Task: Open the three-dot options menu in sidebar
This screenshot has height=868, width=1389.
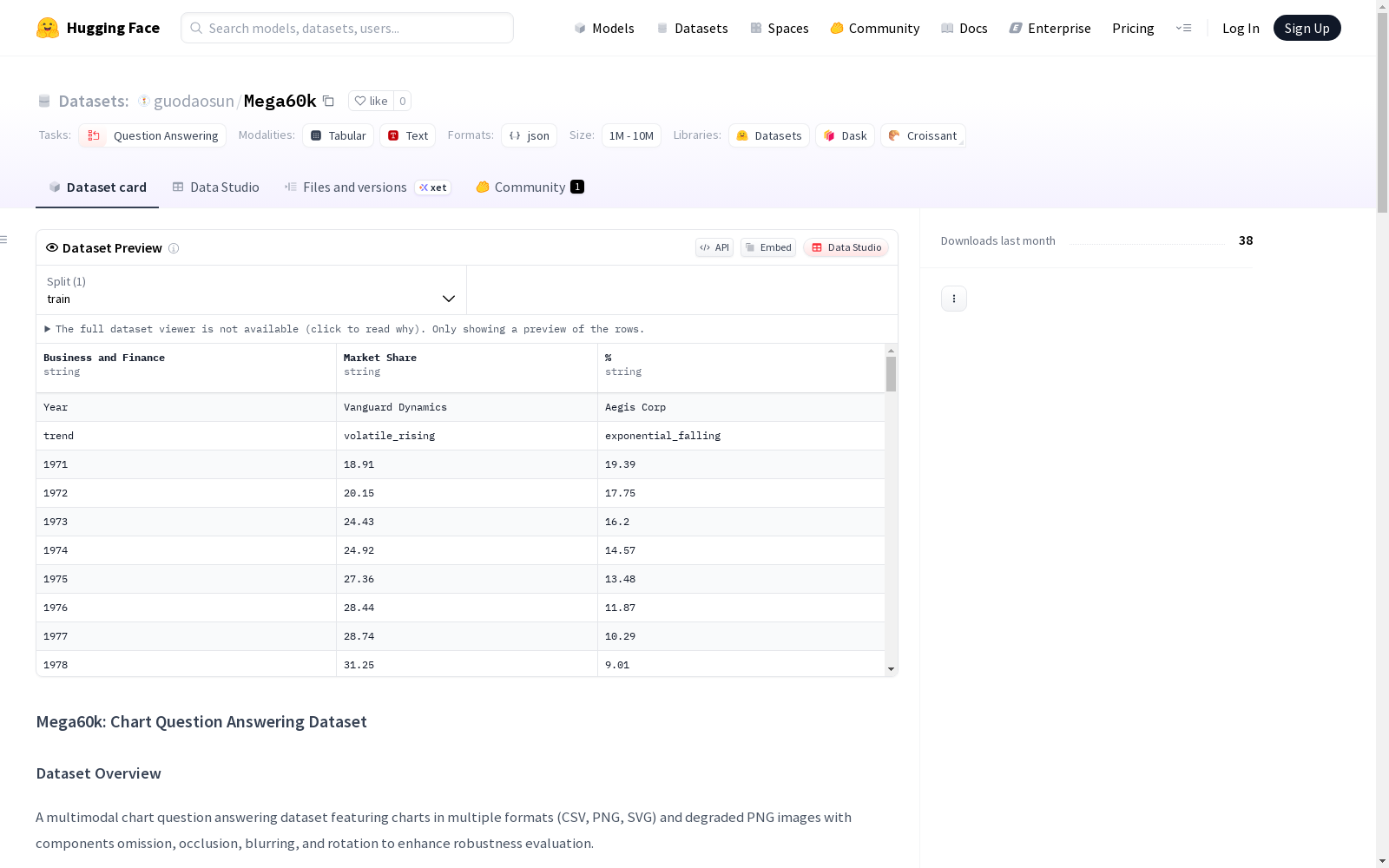Action: click(954, 299)
